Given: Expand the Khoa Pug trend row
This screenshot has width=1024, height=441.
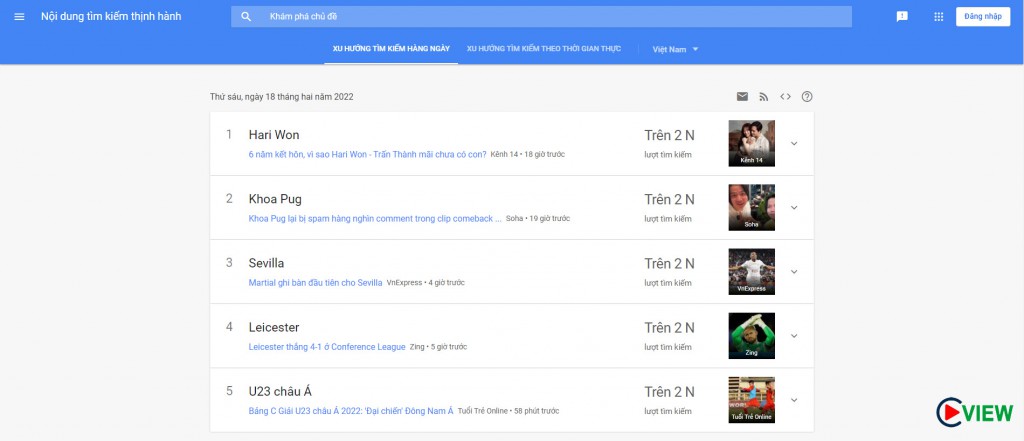Looking at the screenshot, I should click(x=794, y=208).
